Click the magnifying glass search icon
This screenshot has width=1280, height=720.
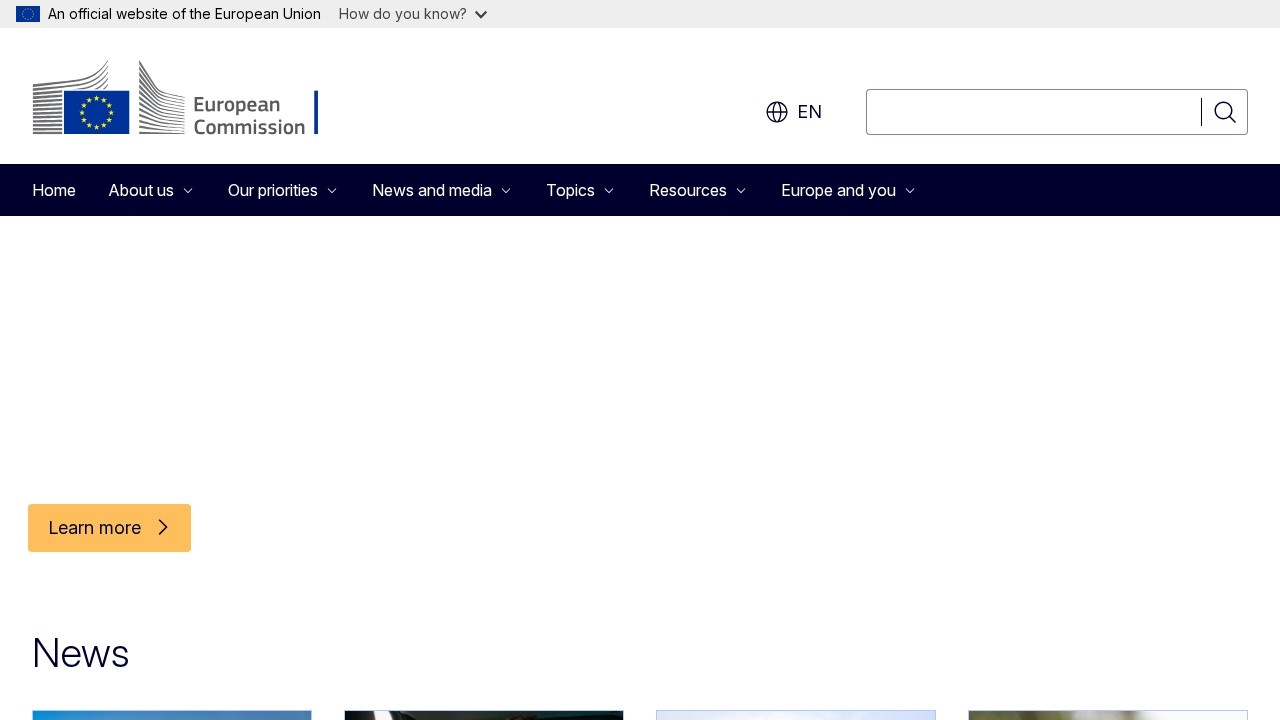[x=1224, y=112]
